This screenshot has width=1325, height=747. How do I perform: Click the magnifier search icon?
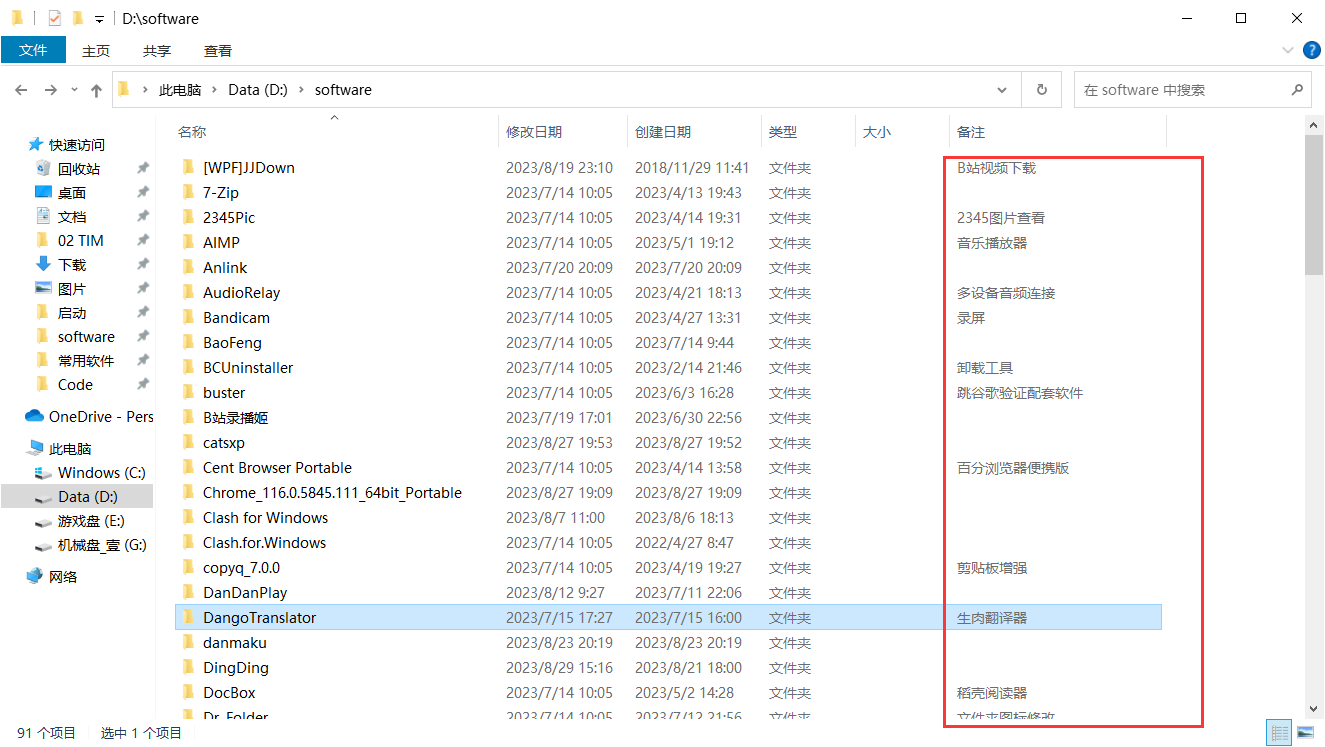click(x=1297, y=89)
